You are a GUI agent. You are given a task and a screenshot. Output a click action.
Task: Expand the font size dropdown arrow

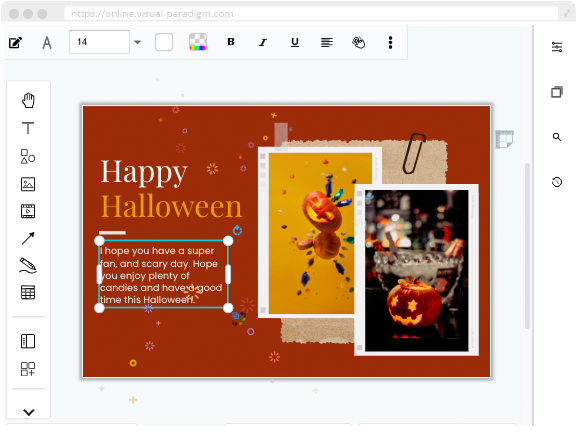click(x=137, y=42)
